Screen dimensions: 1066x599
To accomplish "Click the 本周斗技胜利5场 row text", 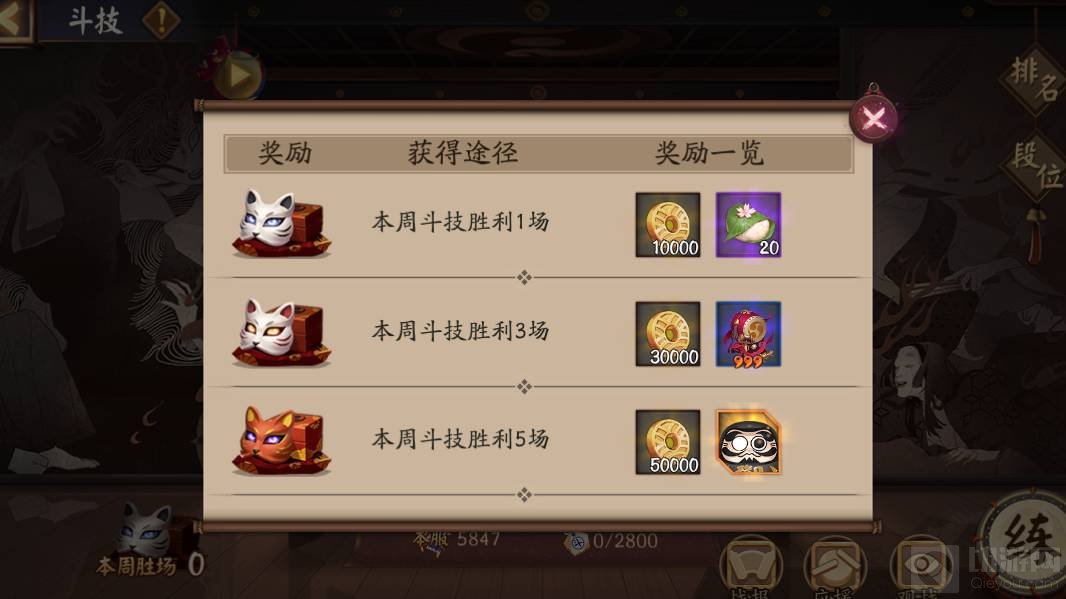I will [460, 439].
